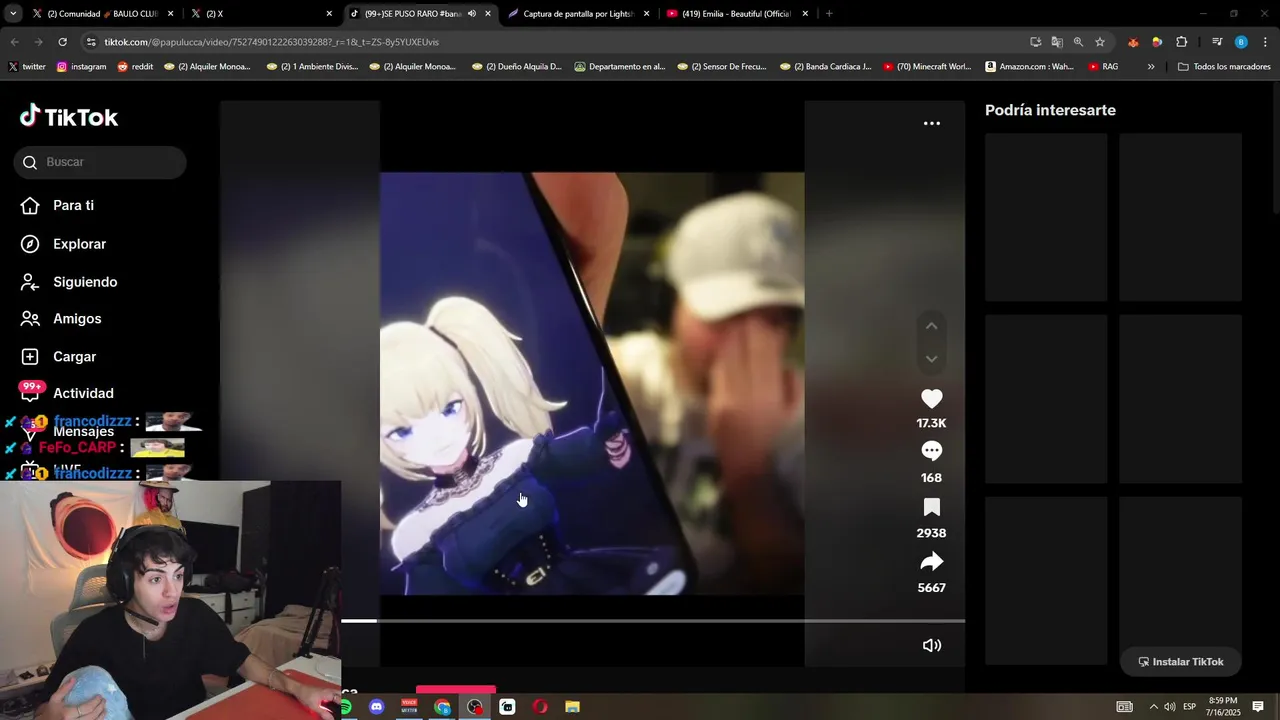This screenshot has height=720, width=1280.
Task: Seek on the video progress bar
Action: click(653, 621)
